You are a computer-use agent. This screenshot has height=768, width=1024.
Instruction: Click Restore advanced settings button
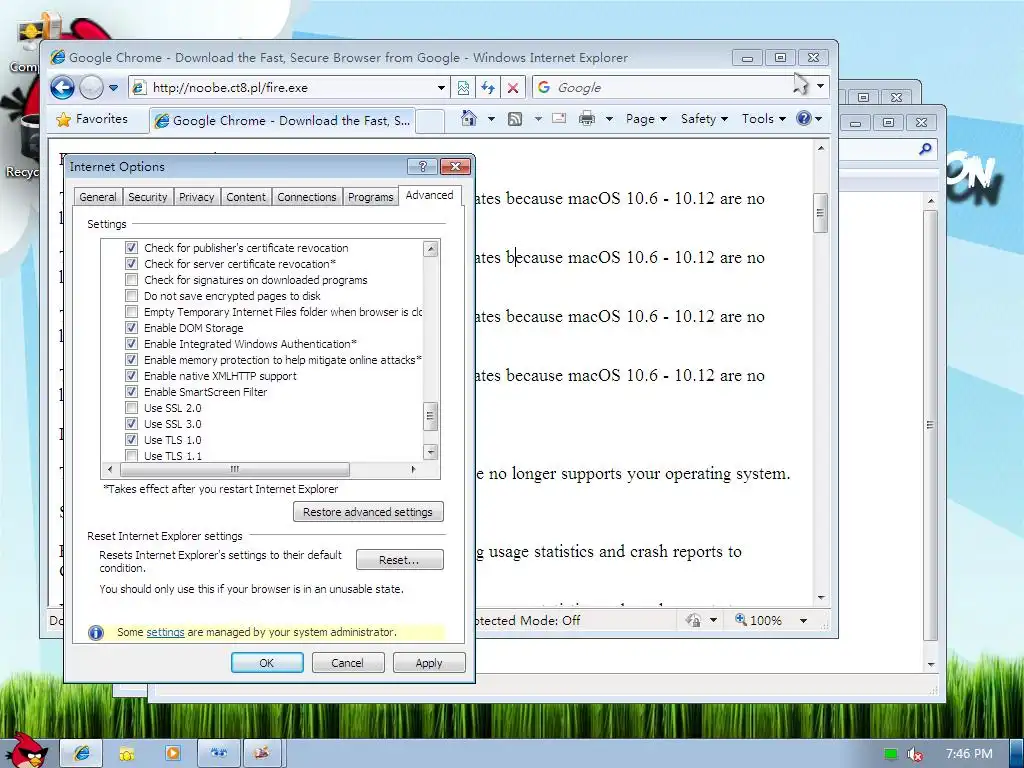coord(368,512)
